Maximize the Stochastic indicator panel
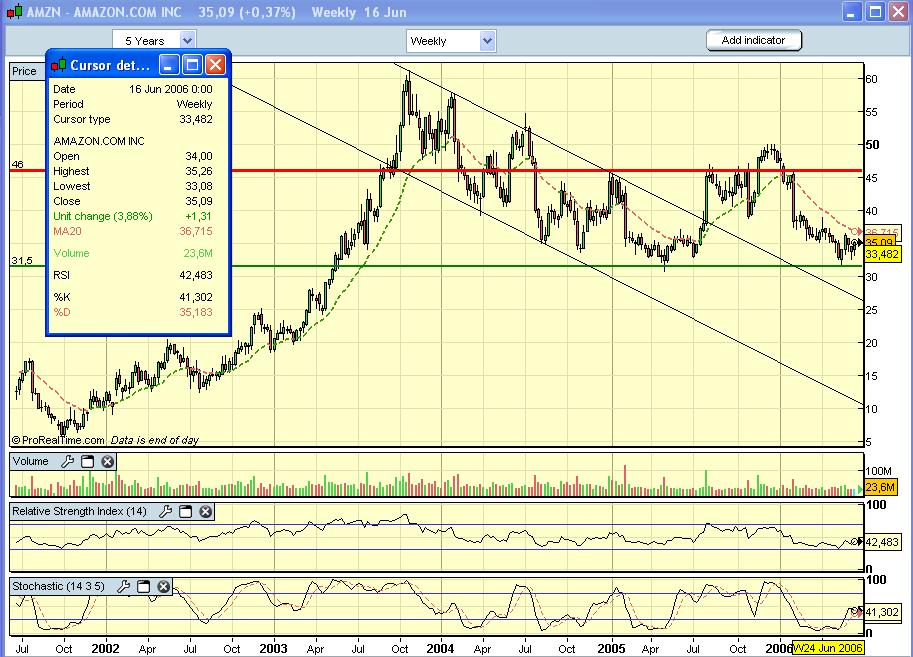913x657 pixels. (143, 587)
